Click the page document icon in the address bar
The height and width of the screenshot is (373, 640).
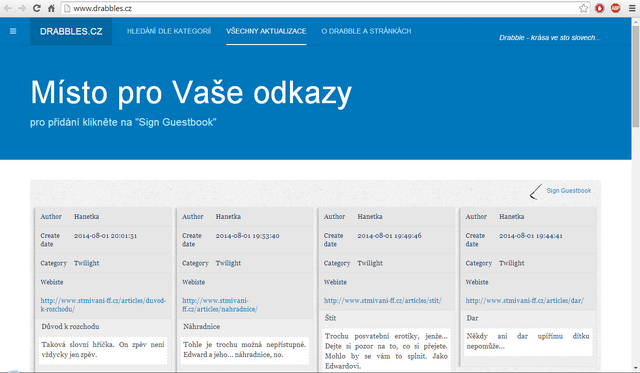67,8
